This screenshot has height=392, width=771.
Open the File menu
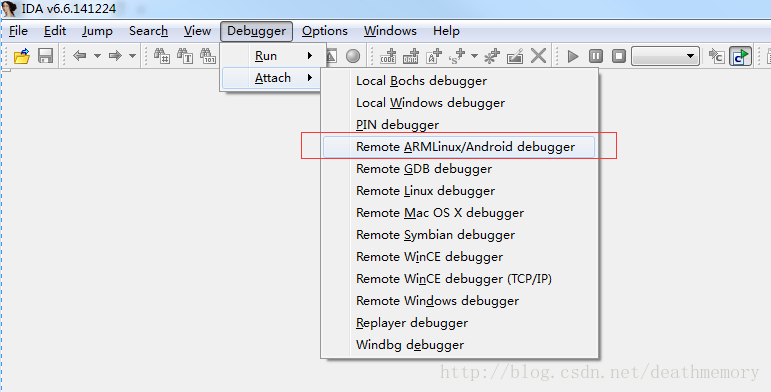pyautogui.click(x=19, y=31)
